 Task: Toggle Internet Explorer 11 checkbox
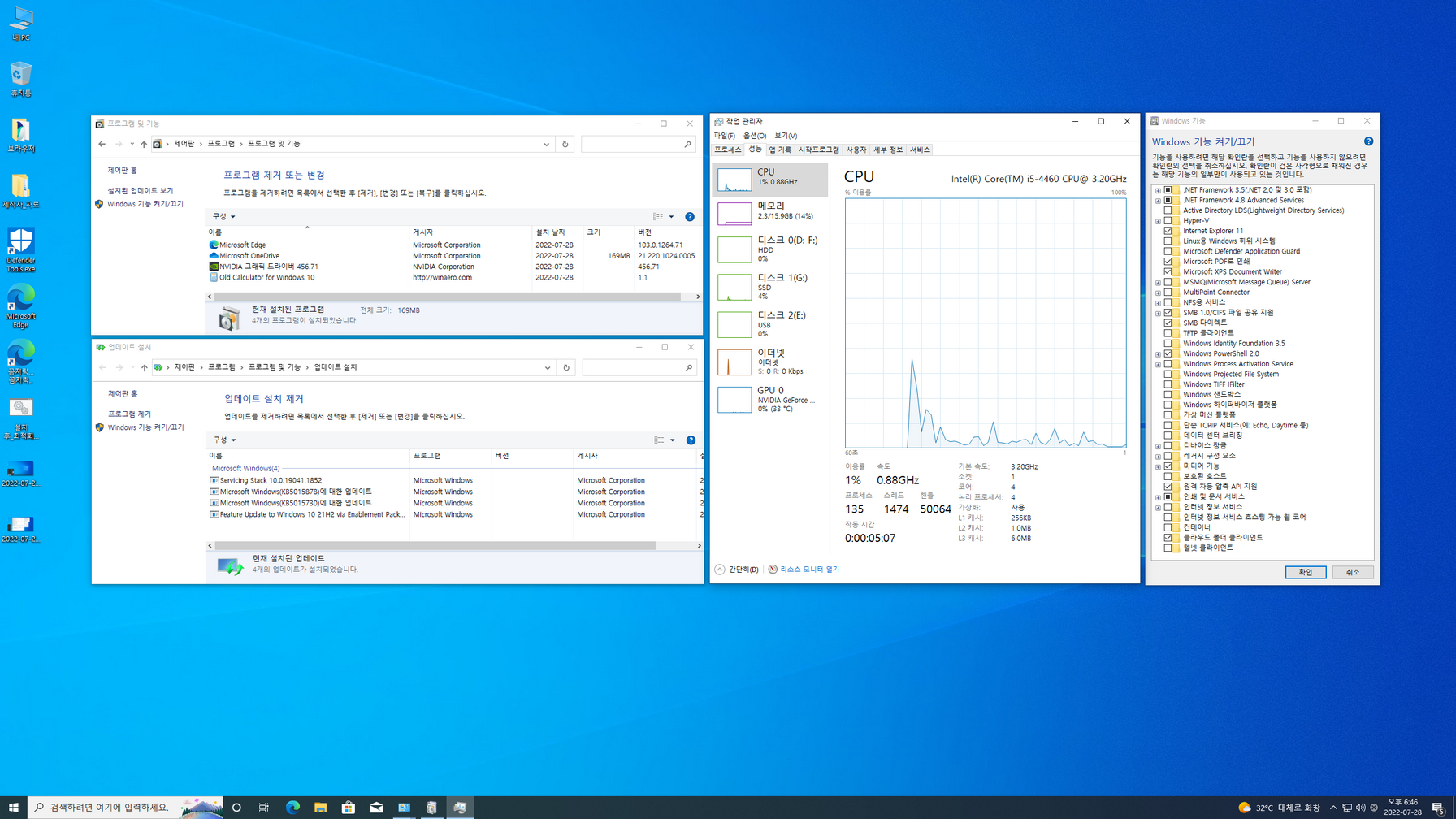tap(1168, 231)
